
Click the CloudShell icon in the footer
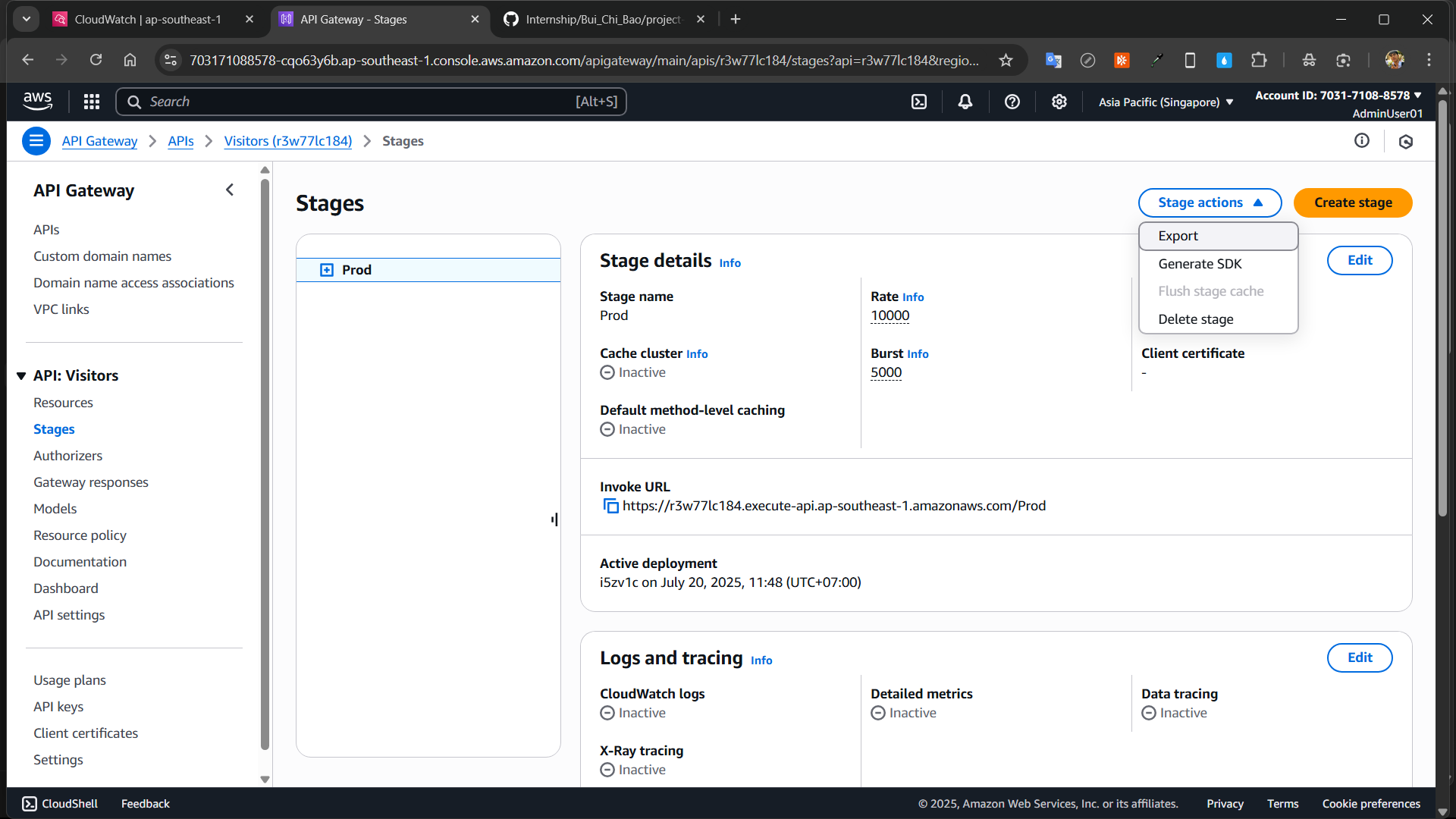tap(30, 804)
